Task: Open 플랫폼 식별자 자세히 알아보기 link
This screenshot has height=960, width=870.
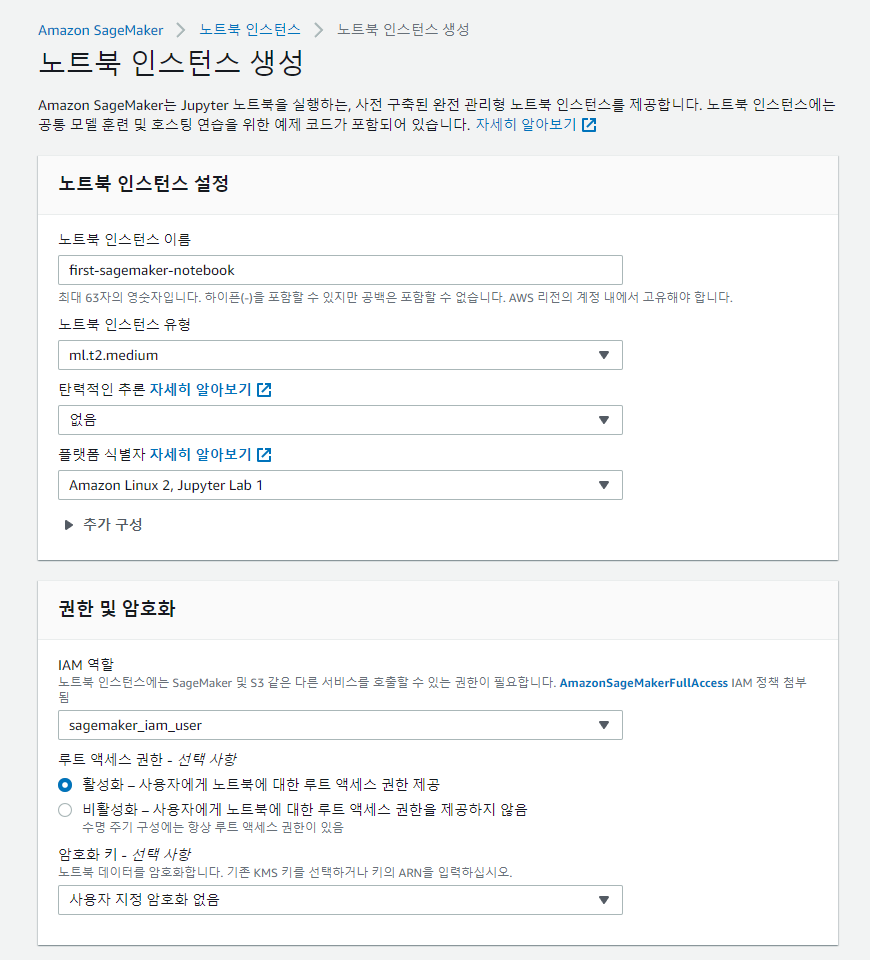Action: [200, 454]
